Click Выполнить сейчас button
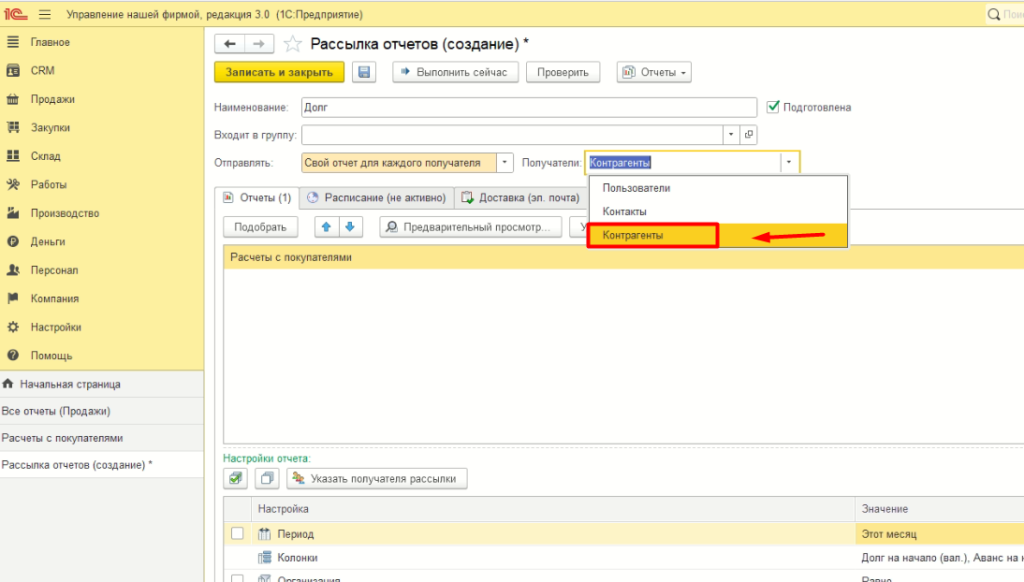The height and width of the screenshot is (582, 1024). pos(455,72)
